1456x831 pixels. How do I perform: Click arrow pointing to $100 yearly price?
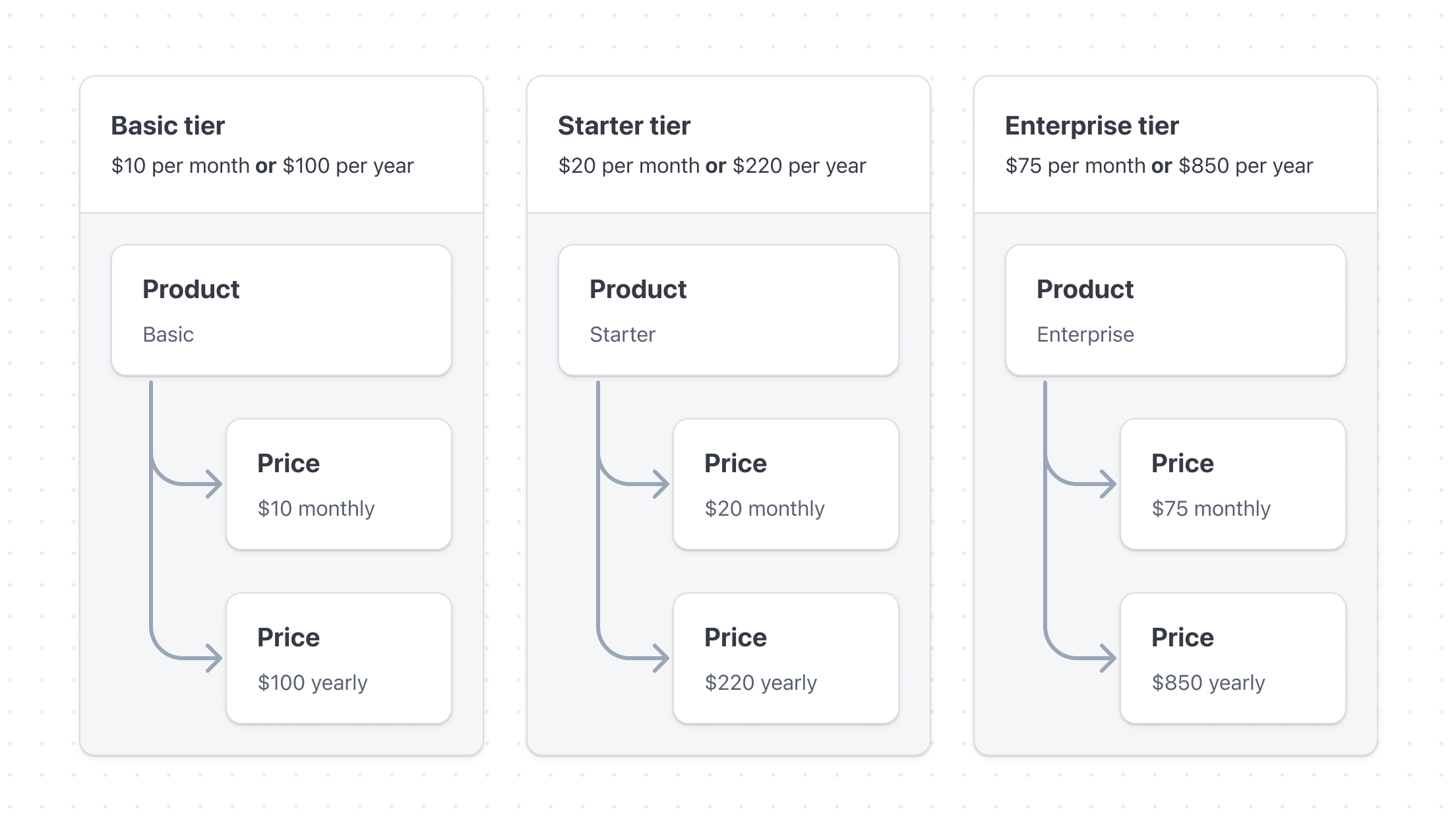coord(212,658)
